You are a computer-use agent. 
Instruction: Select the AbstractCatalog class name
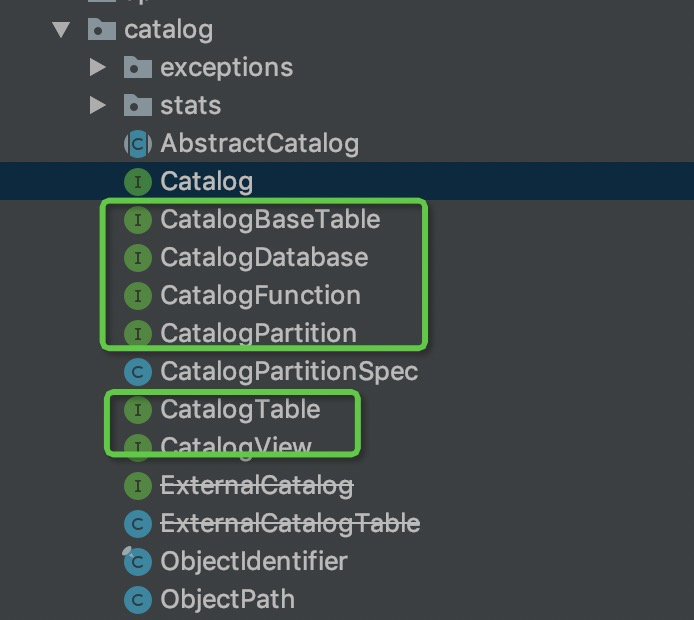pos(259,144)
